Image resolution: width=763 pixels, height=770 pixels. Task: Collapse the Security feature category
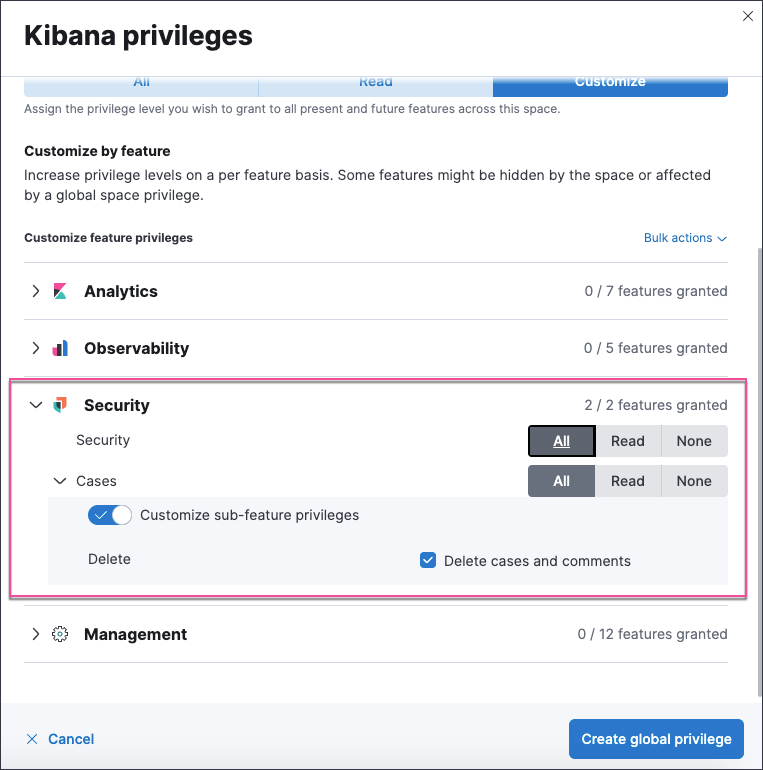pos(36,405)
